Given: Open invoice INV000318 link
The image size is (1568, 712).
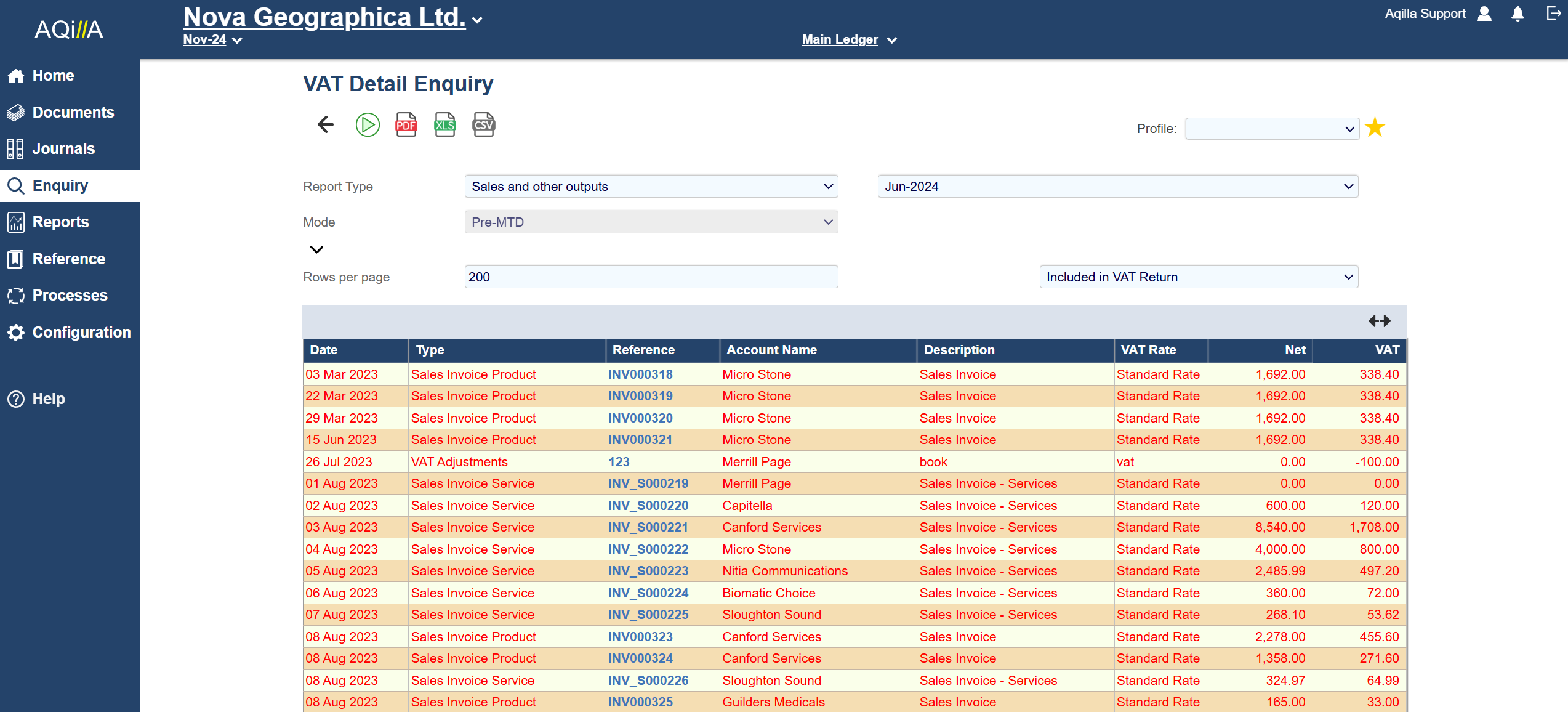Looking at the screenshot, I should coord(640,374).
